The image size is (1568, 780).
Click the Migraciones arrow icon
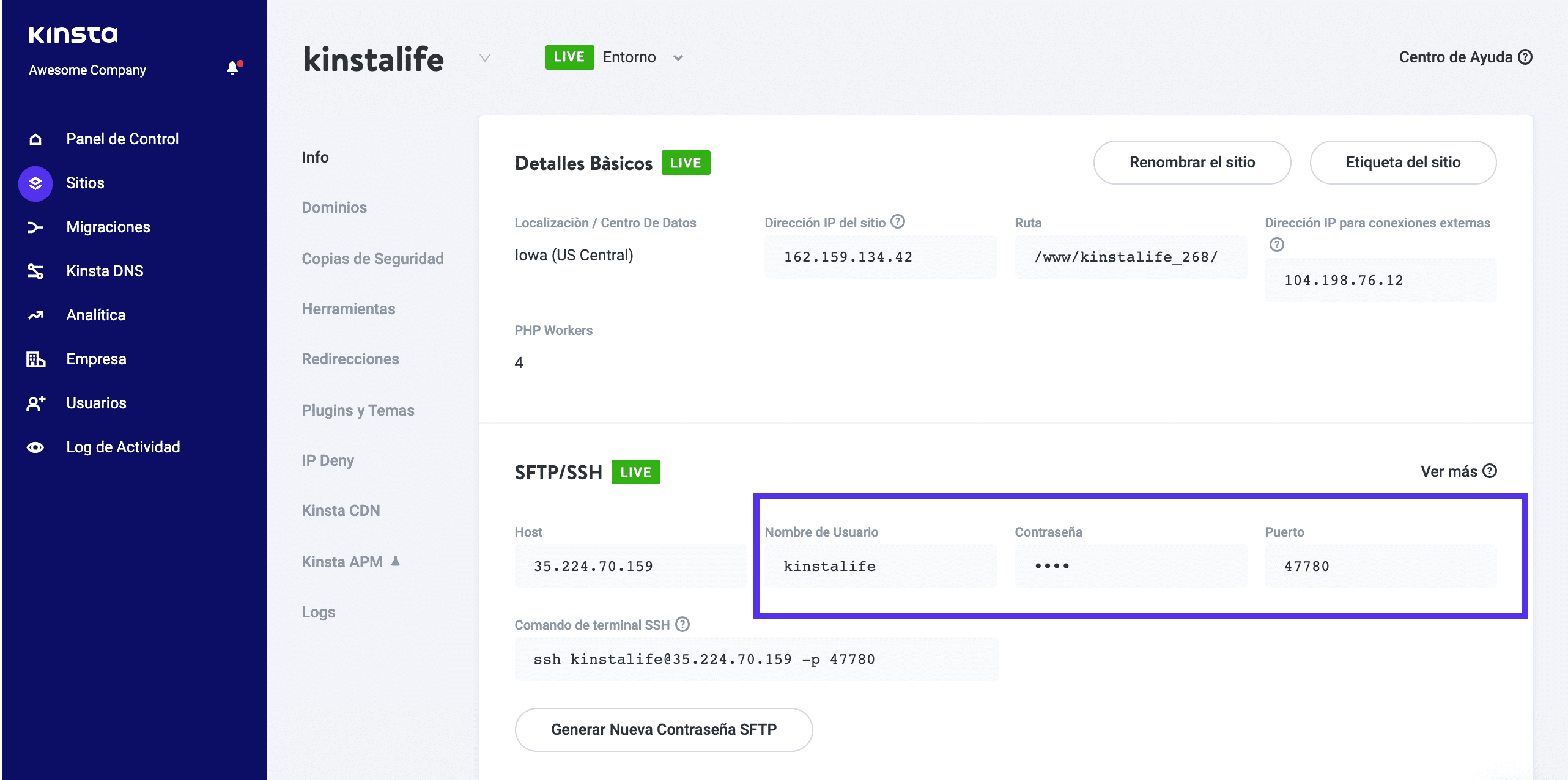pos(35,227)
